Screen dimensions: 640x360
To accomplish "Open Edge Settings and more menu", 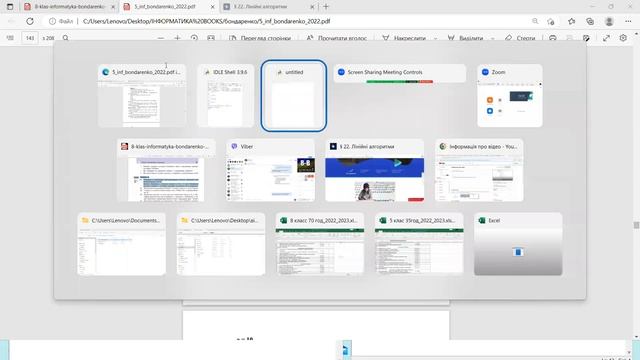I will point(628,21).
